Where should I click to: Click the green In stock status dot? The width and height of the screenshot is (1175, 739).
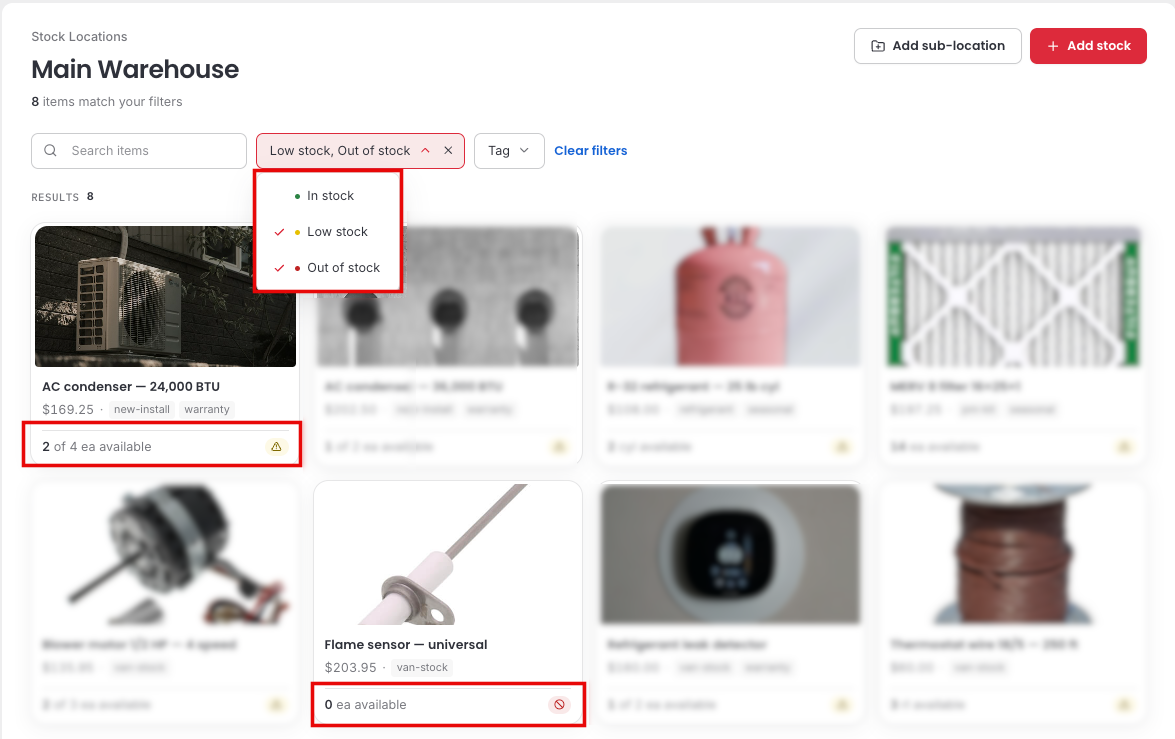click(x=297, y=196)
